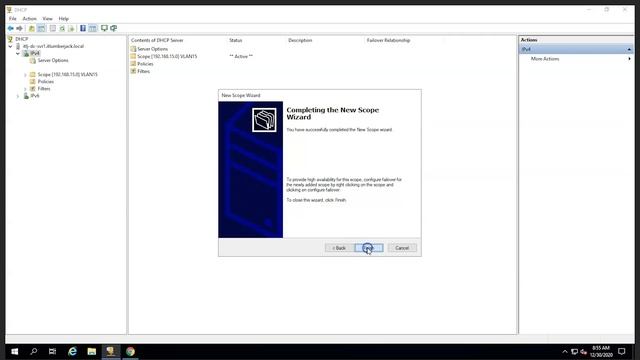Open Task View from the taskbar
This screenshot has height=360, width=640.
click(x=53, y=351)
